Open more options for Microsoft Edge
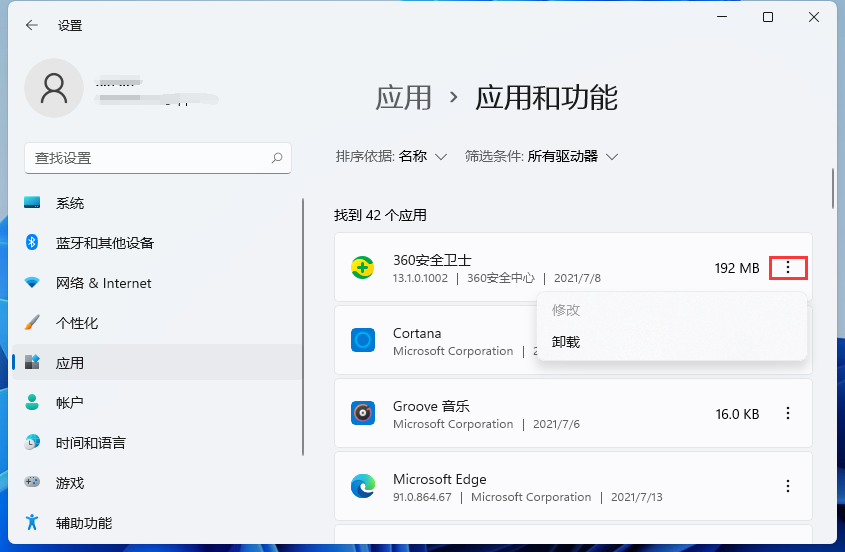Screen dimensions: 845x552 [x=788, y=486]
